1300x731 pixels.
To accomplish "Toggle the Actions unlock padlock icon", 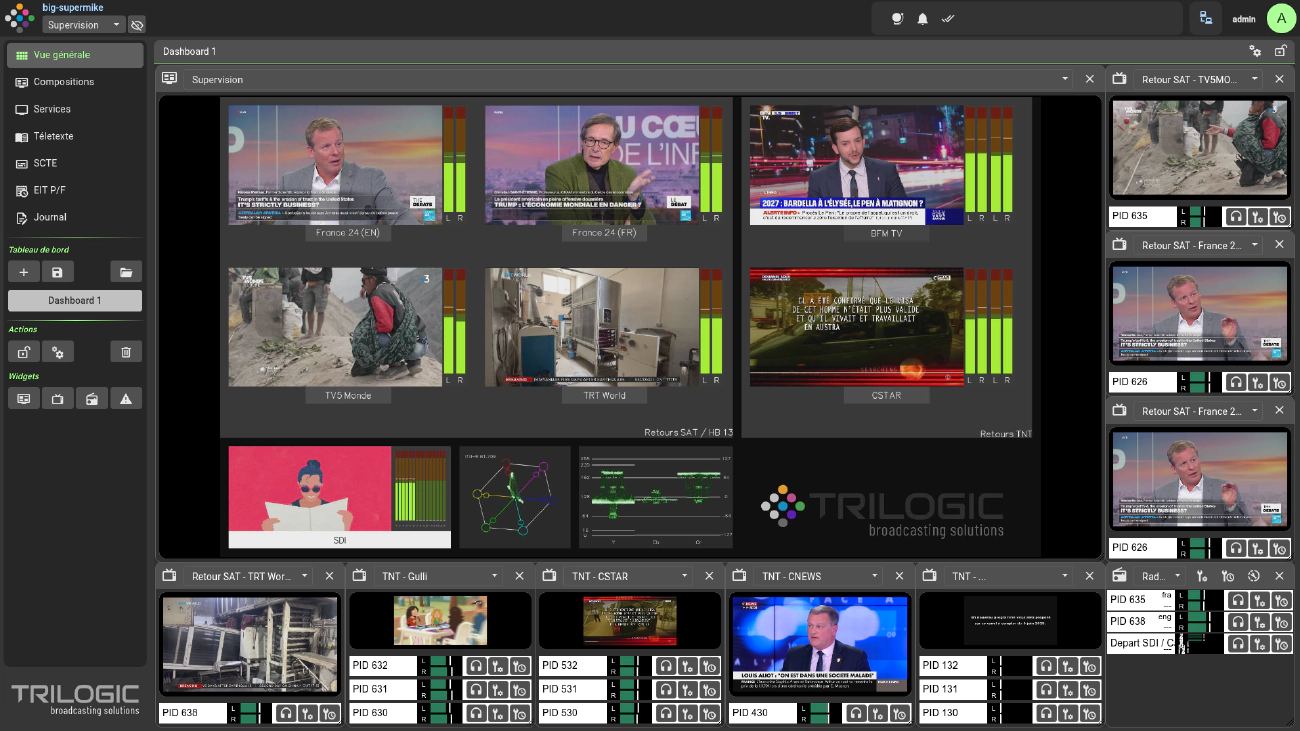I will coord(24,352).
